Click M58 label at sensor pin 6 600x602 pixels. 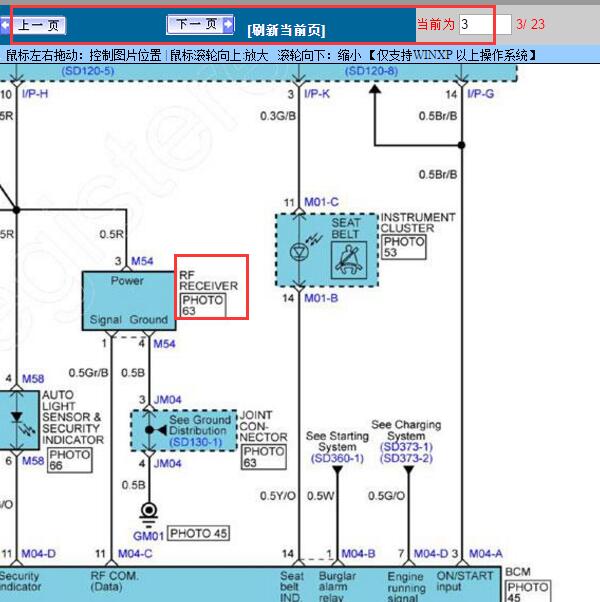(33, 460)
